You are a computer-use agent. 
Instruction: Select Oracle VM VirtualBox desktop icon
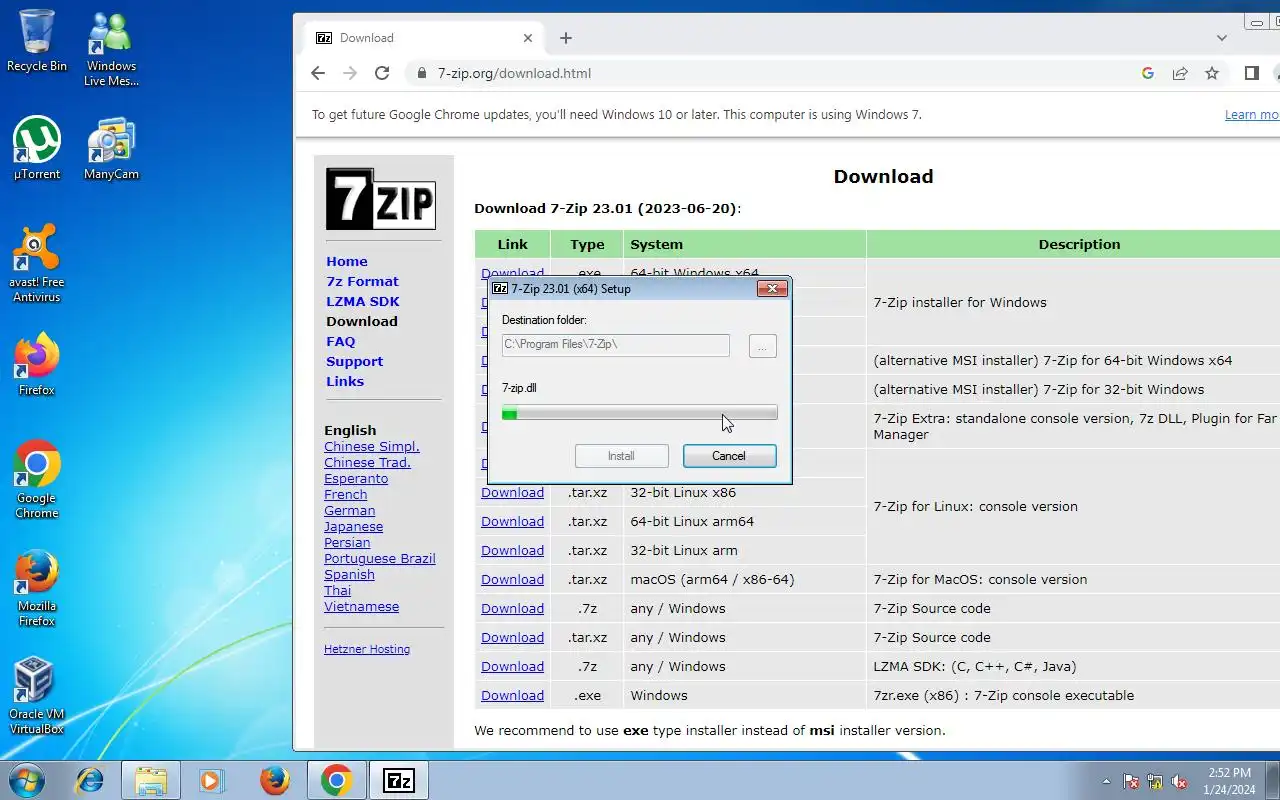pyautogui.click(x=37, y=696)
